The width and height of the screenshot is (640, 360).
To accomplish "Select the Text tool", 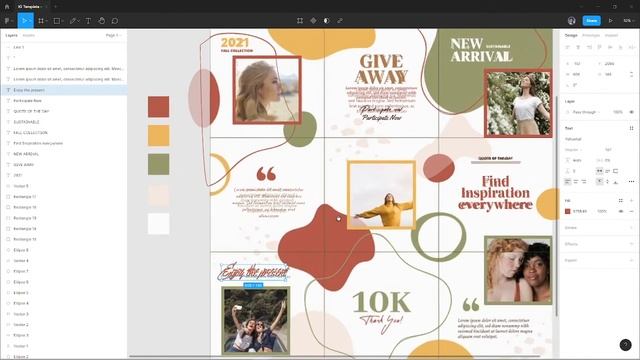I will pyautogui.click(x=88, y=20).
